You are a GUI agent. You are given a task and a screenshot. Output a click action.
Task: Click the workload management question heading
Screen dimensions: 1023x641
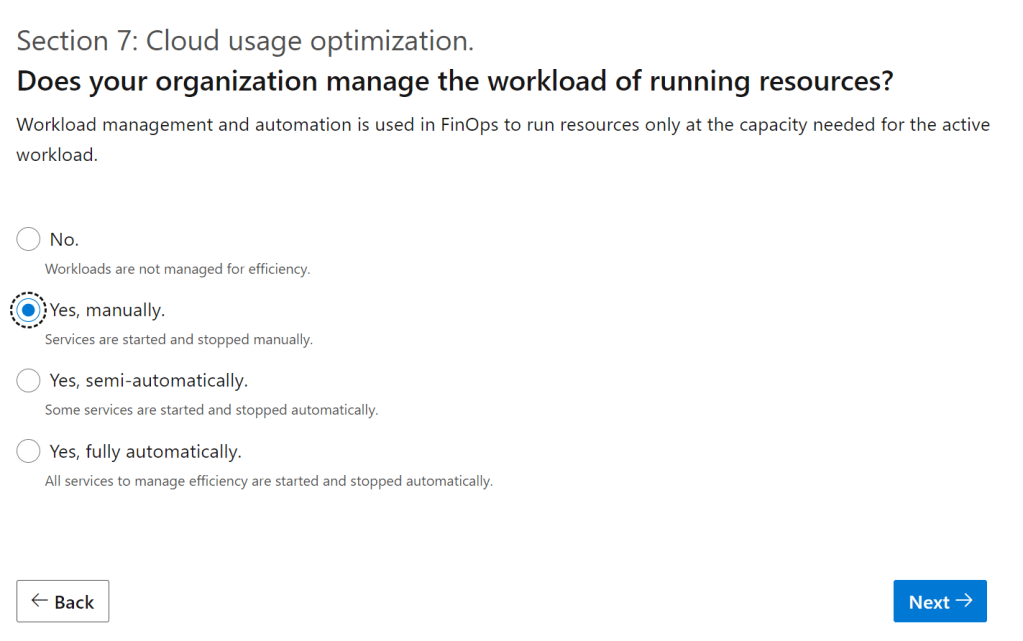(x=454, y=81)
